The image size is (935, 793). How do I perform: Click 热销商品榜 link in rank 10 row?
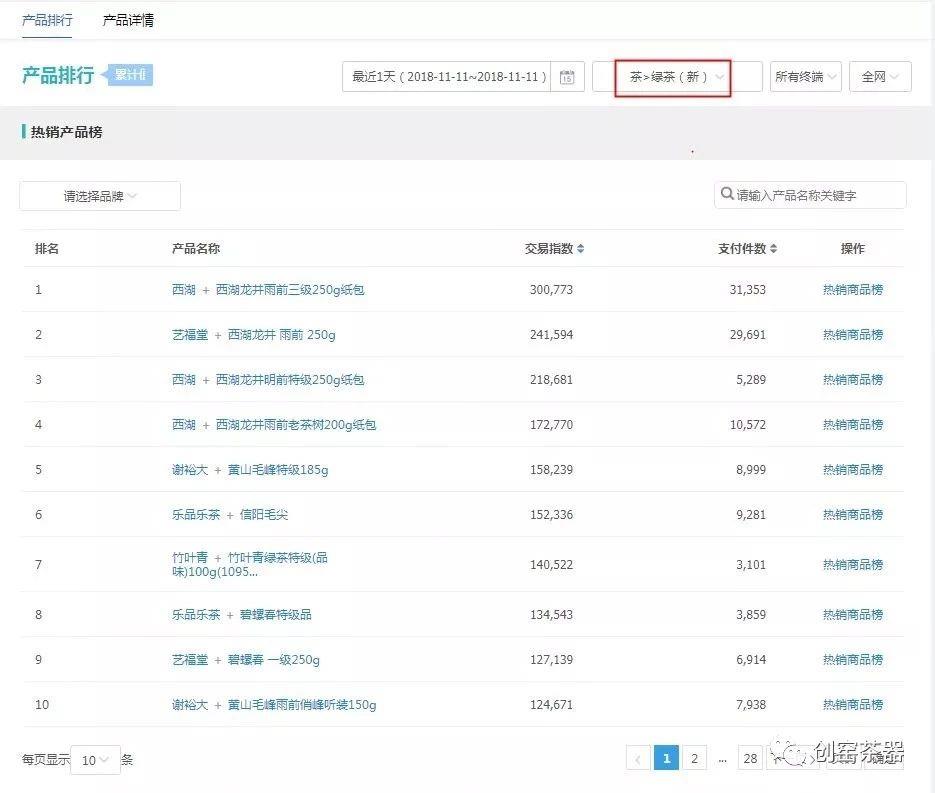coord(853,705)
